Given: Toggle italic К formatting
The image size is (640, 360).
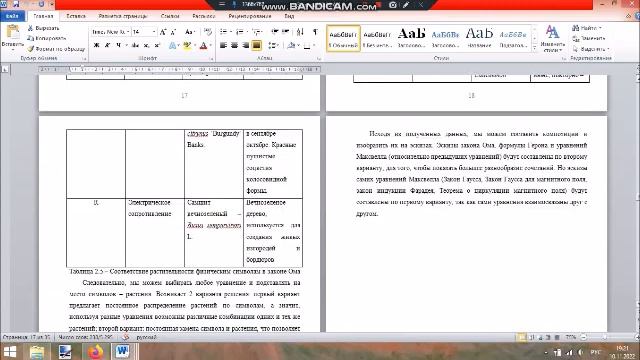Looking at the screenshot, I should [107, 45].
